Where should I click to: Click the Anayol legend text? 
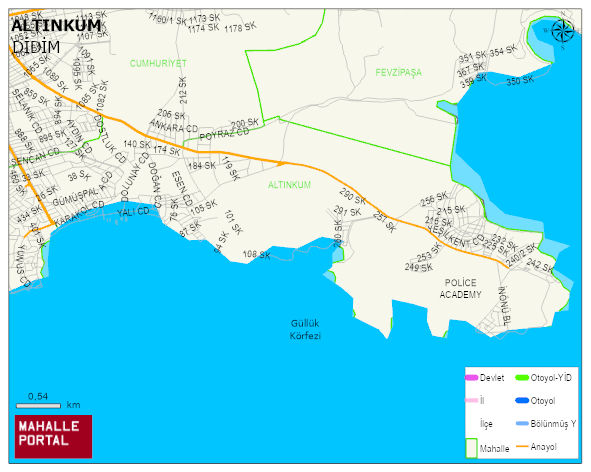click(x=544, y=447)
